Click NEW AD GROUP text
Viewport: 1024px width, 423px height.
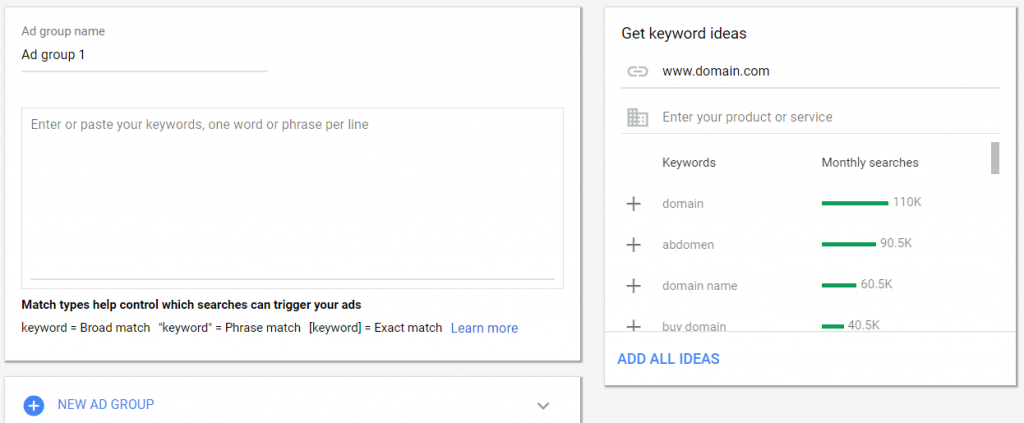pos(105,405)
